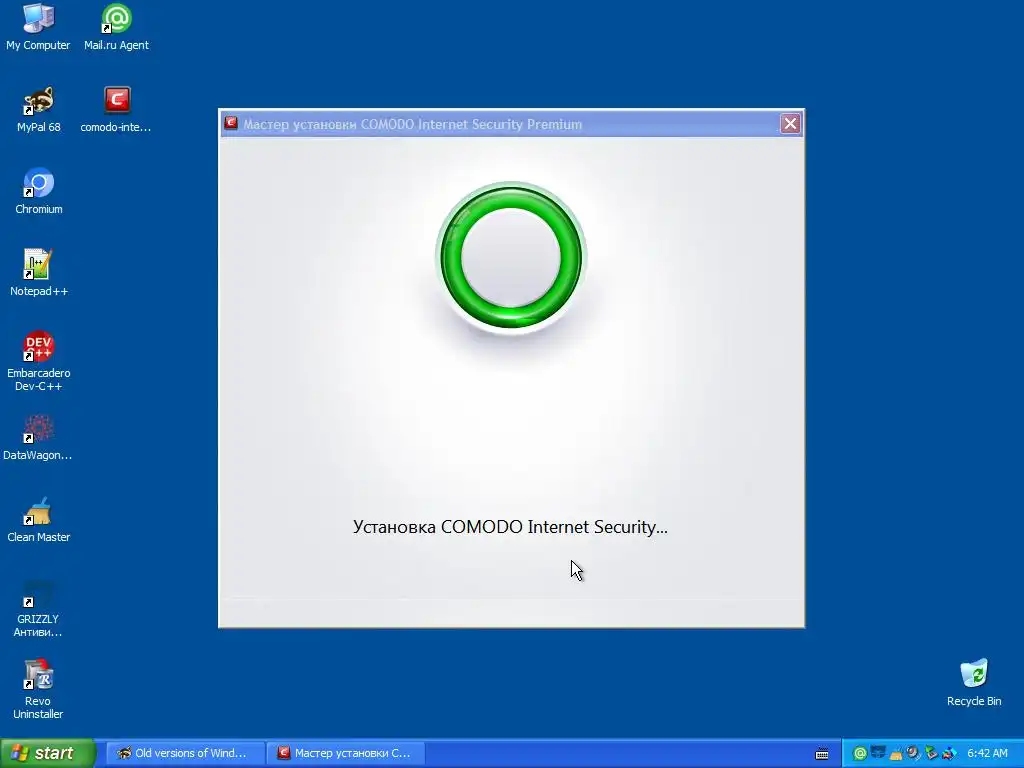Select the Revo Uninstaller desktop shortcut
1024x768 pixels.
click(x=39, y=690)
